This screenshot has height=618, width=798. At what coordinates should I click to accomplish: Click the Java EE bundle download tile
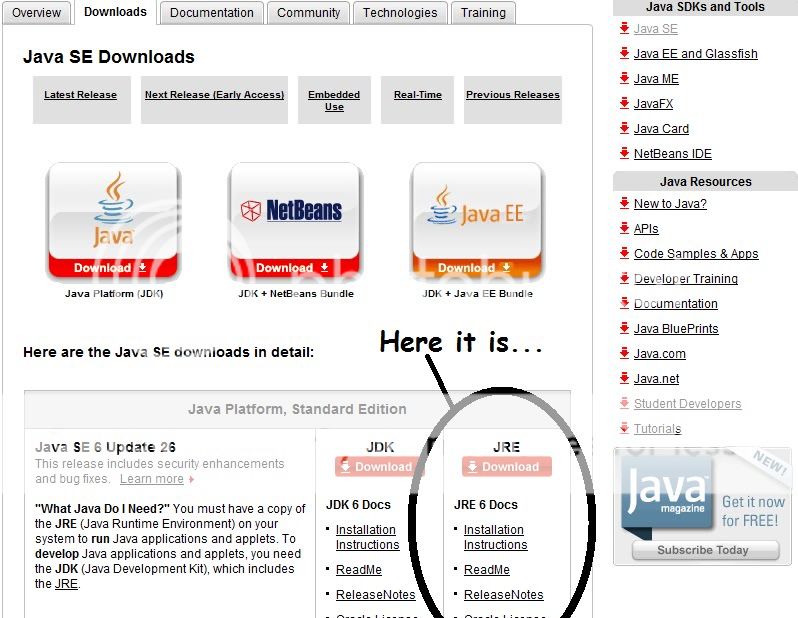click(x=477, y=222)
